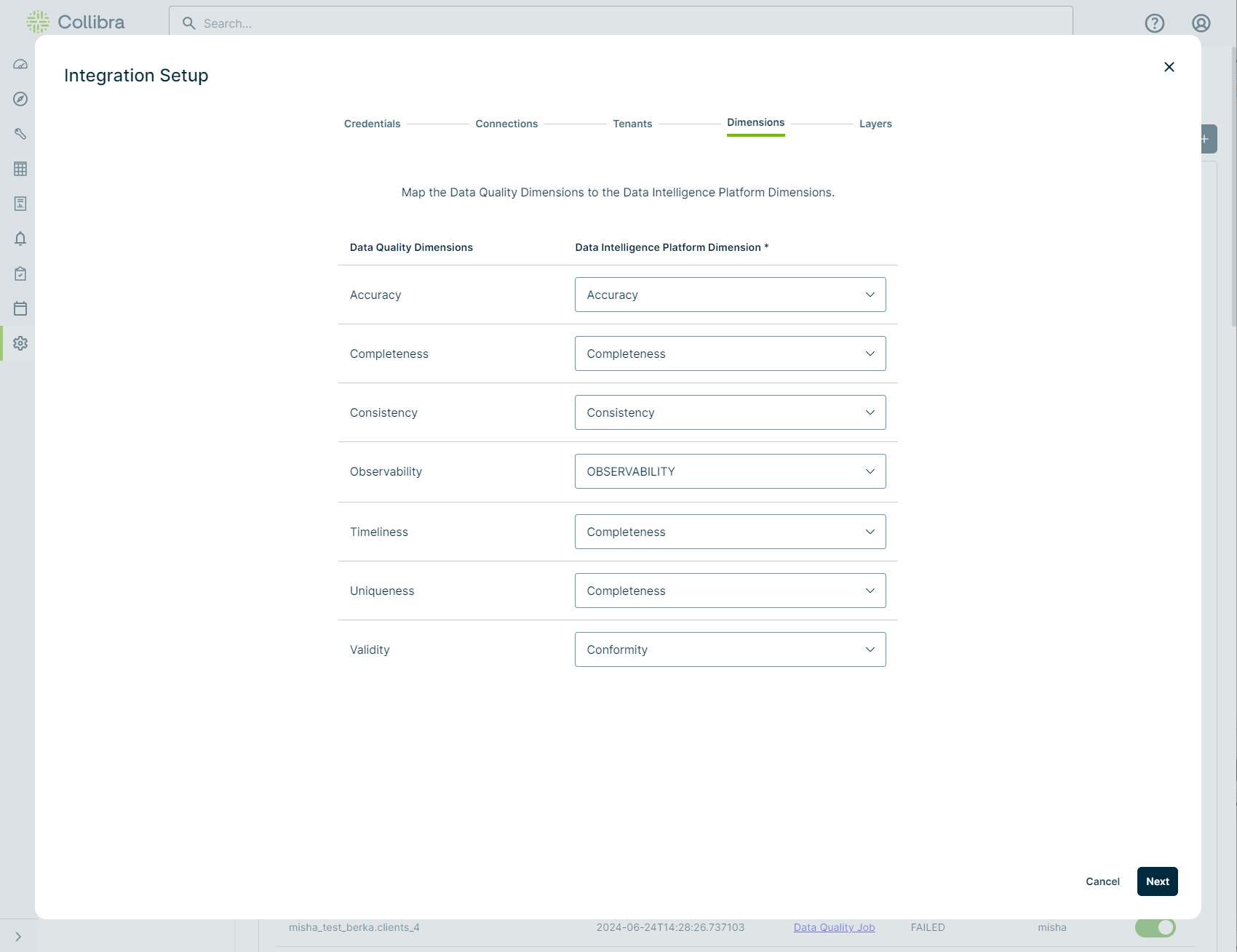
Task: Go to the Credentials step
Action: coord(372,124)
